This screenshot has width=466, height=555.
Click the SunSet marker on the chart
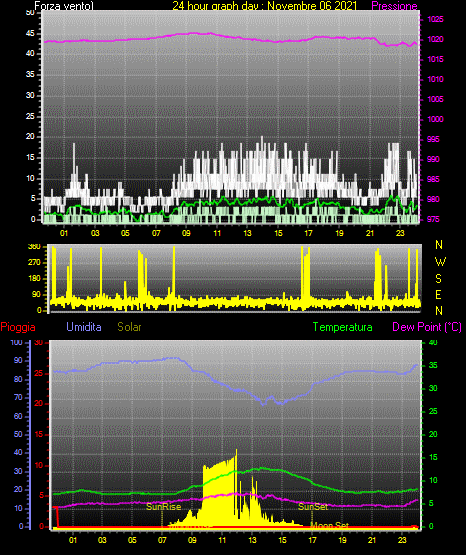(313, 507)
